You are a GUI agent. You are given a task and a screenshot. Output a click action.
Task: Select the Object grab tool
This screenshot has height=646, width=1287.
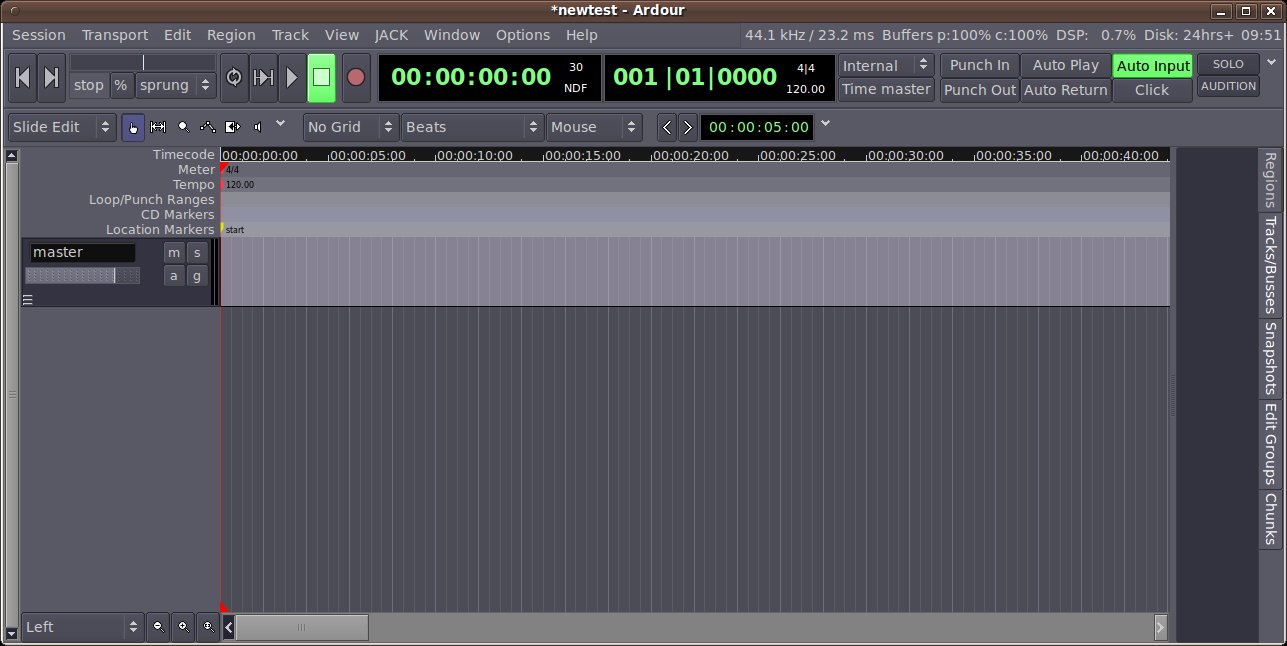coord(133,128)
